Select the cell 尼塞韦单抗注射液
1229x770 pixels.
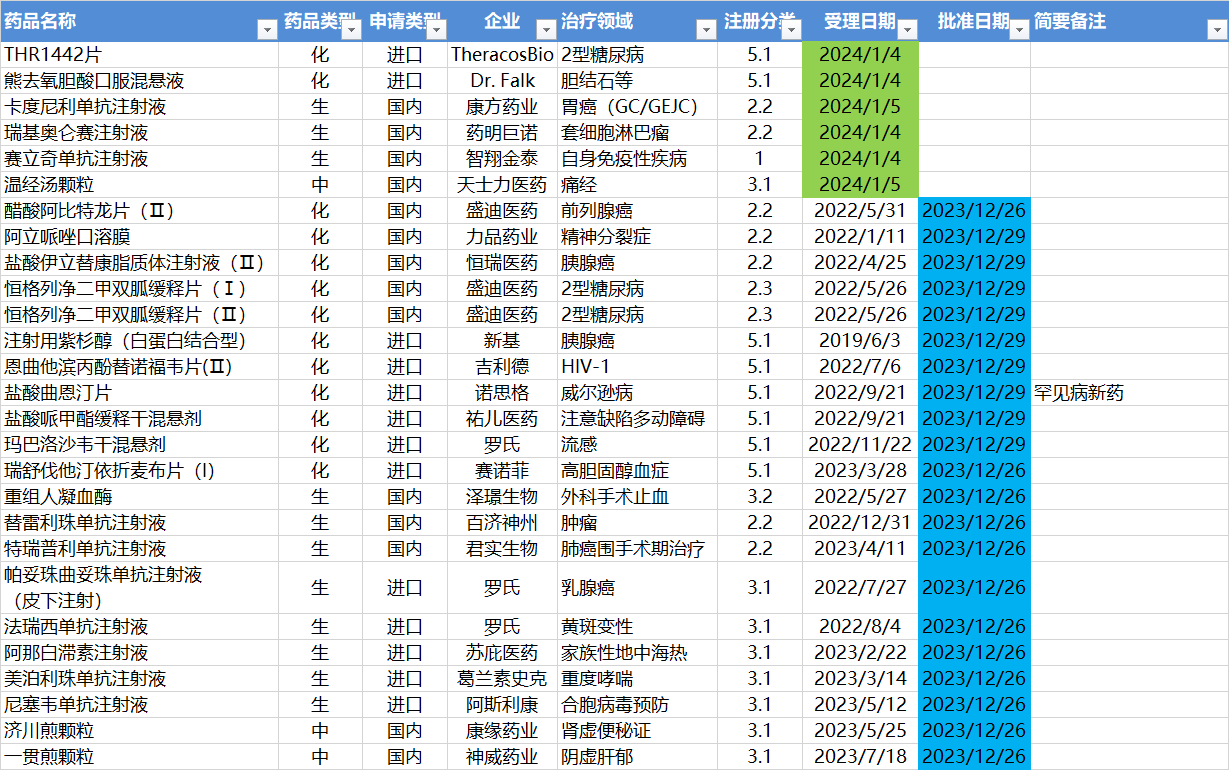point(140,705)
